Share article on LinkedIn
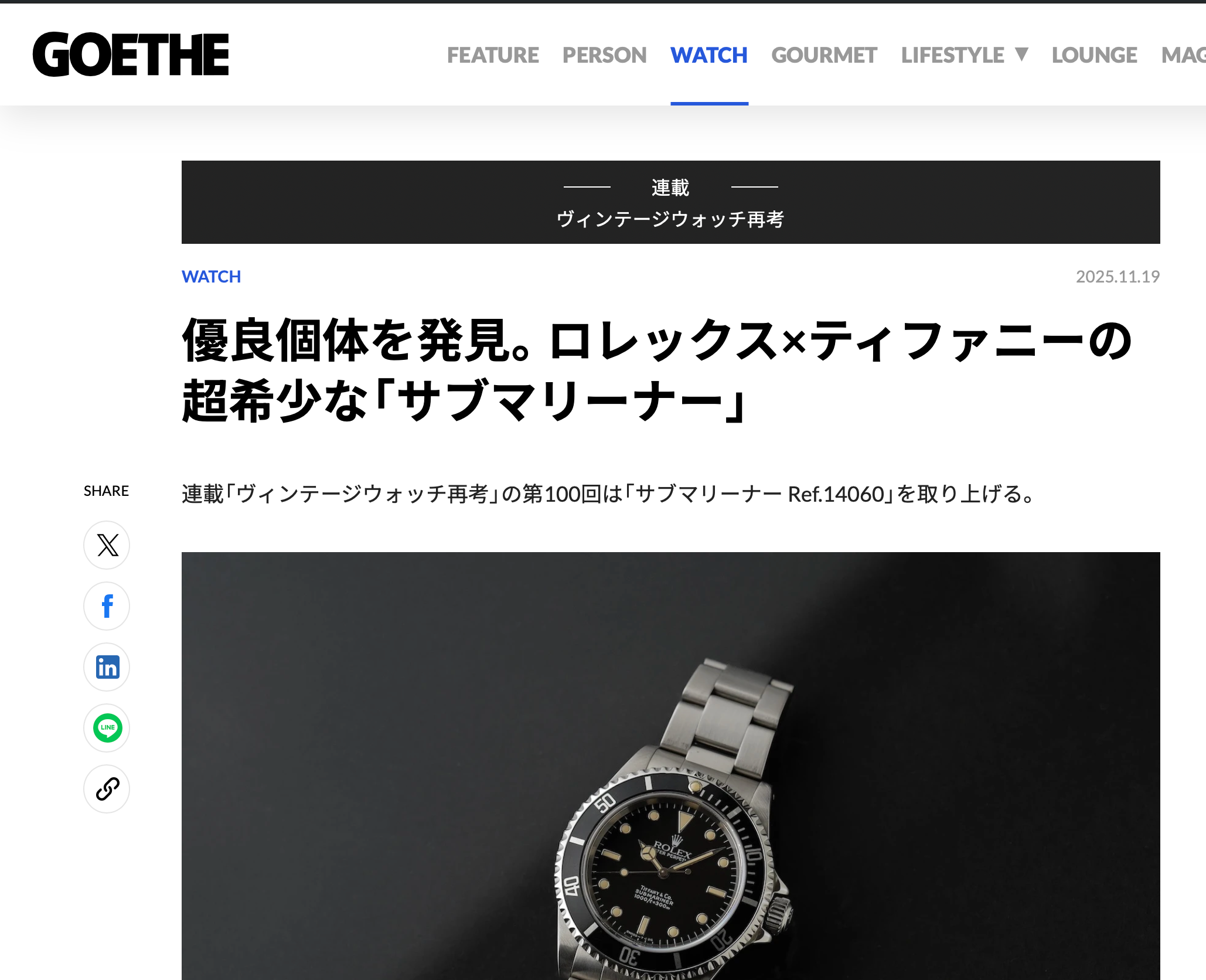 107,667
